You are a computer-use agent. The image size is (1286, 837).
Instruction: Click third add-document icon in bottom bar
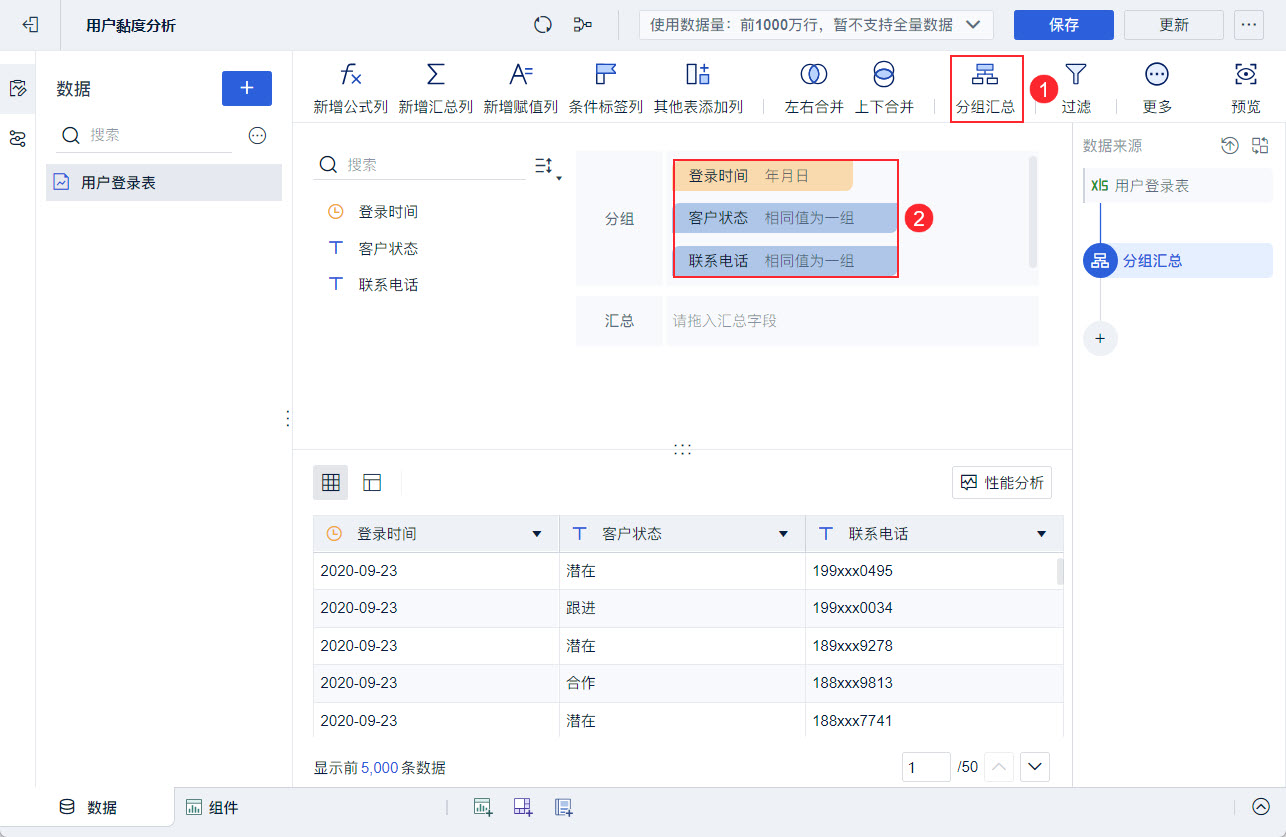pos(563,808)
